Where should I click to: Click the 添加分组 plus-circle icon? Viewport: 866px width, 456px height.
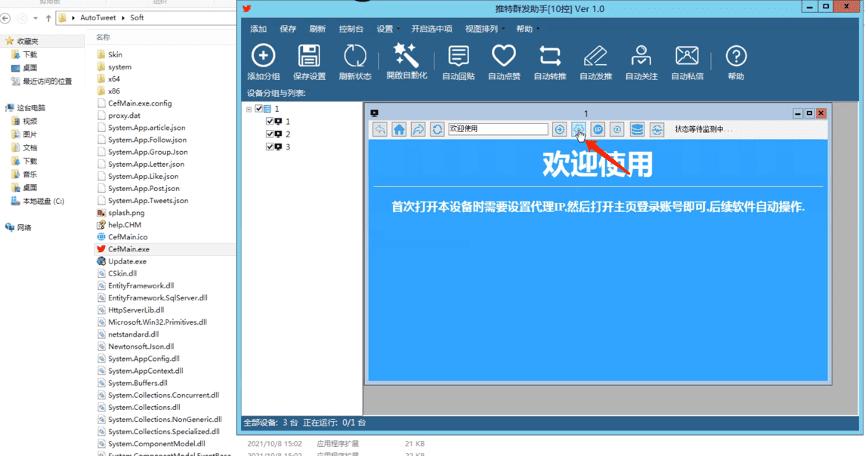(x=263, y=56)
